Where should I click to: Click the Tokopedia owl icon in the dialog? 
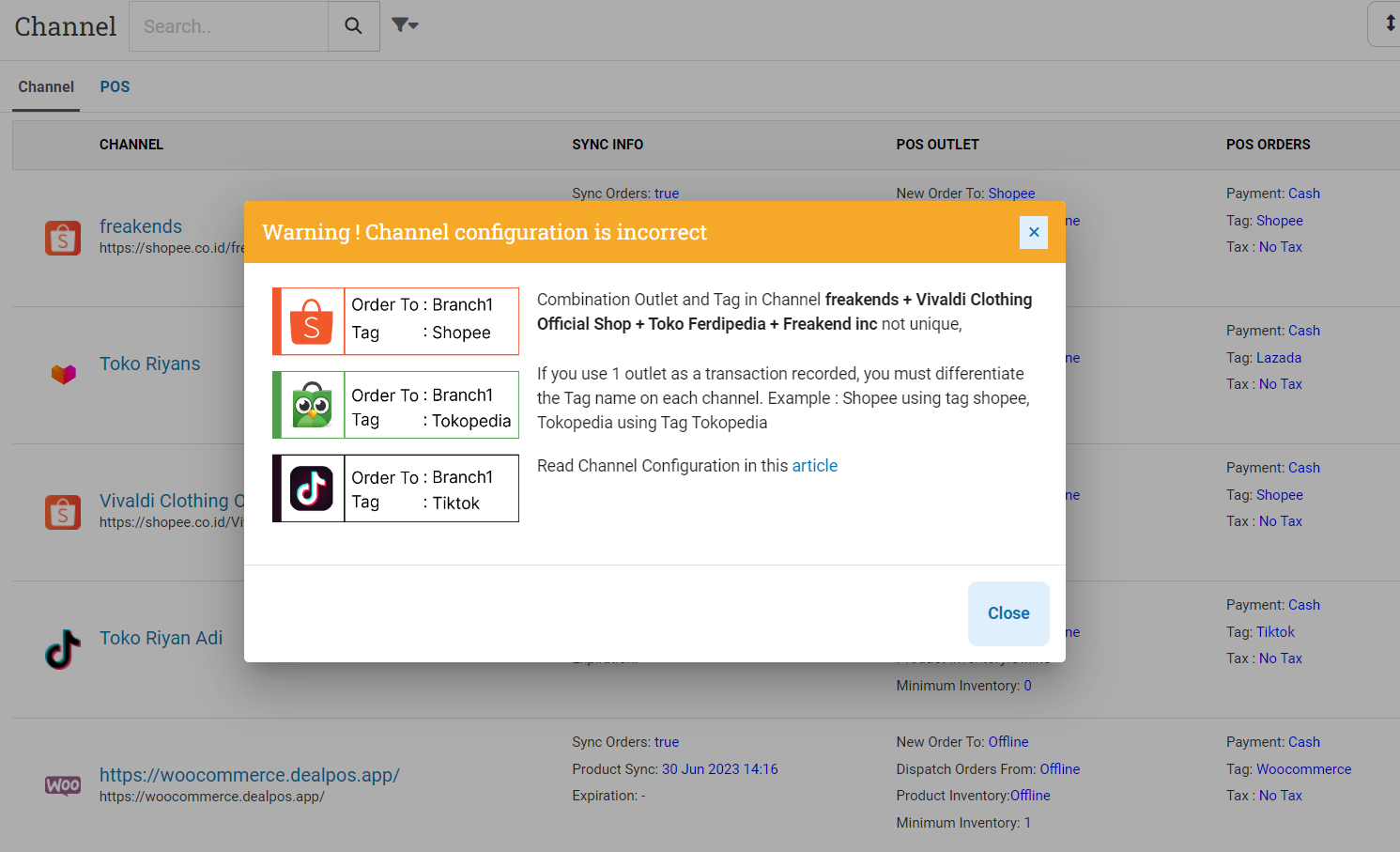pos(312,405)
